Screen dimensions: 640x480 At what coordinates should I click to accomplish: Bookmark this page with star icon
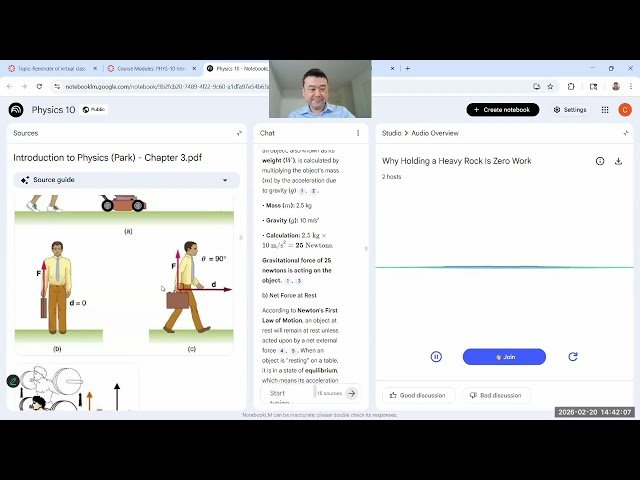coord(550,87)
